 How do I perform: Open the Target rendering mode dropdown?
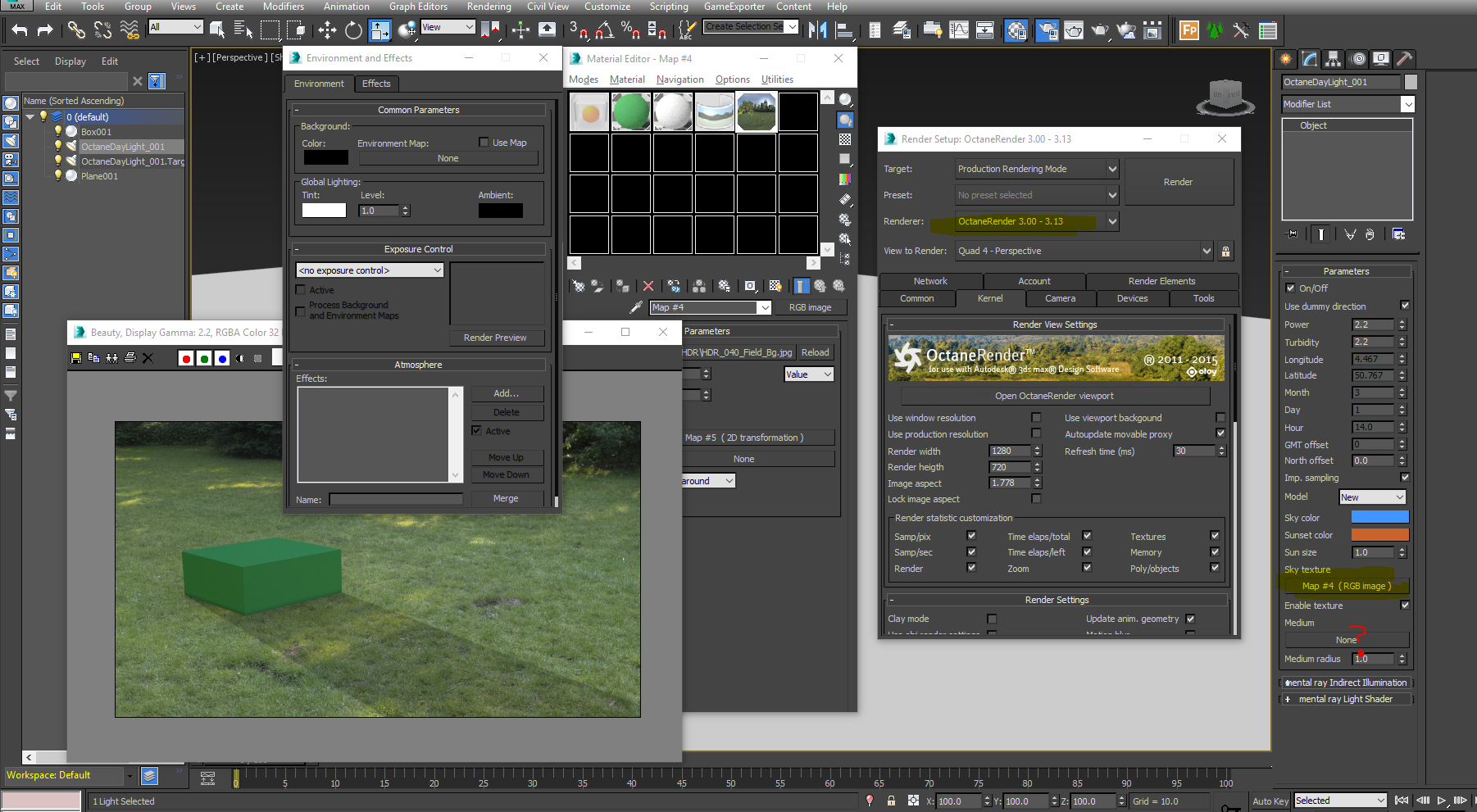click(x=1037, y=169)
